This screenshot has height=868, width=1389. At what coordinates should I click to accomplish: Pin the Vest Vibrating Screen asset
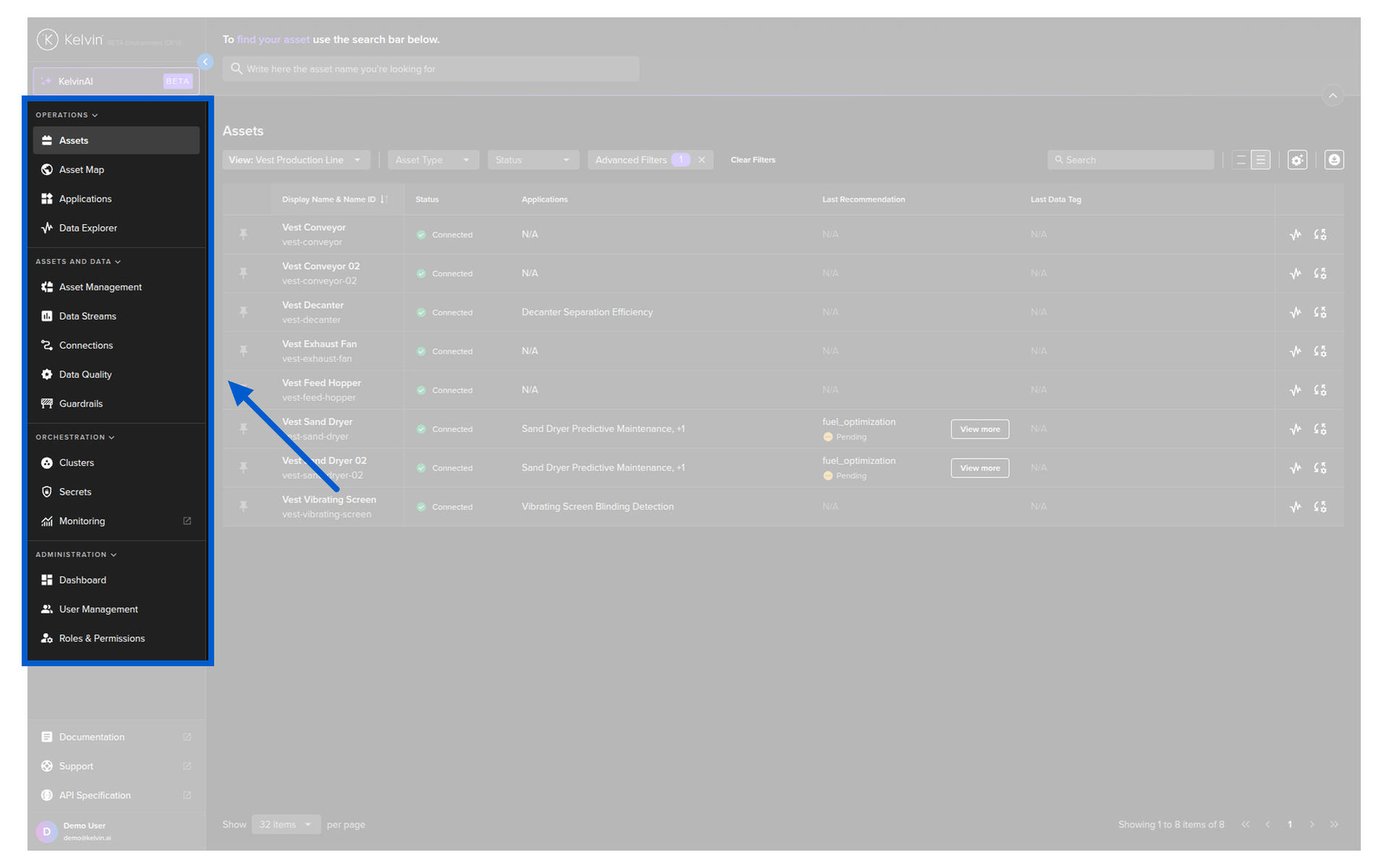(244, 506)
